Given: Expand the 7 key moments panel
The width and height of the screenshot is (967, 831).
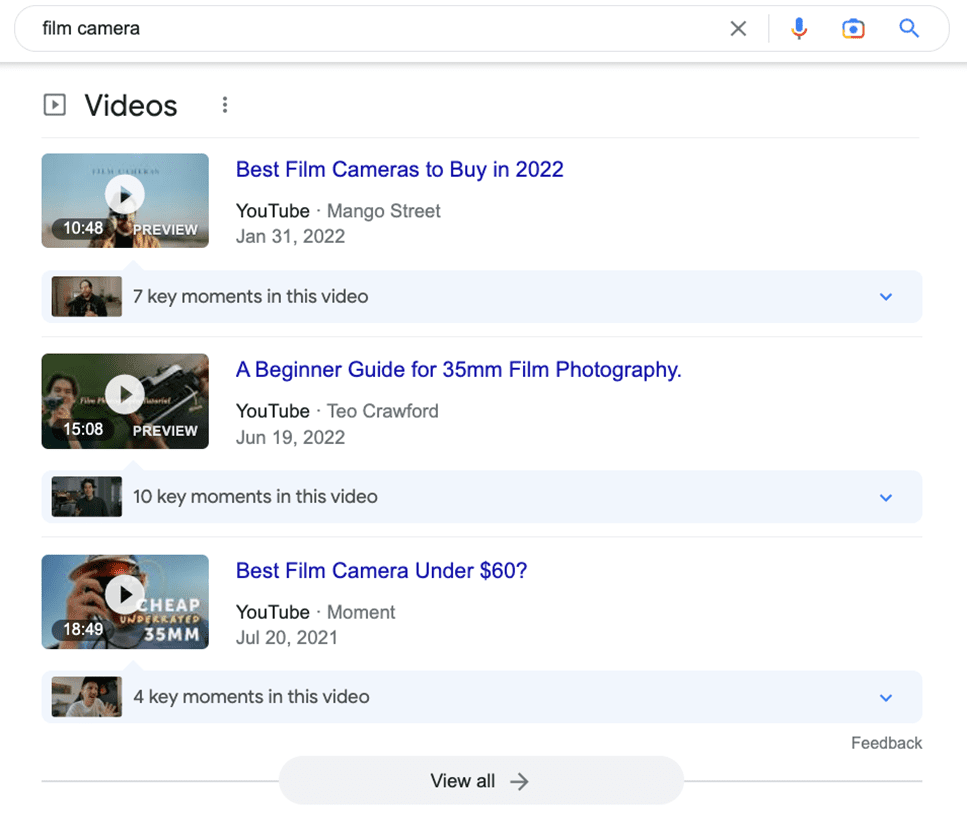Looking at the screenshot, I should tap(885, 297).
